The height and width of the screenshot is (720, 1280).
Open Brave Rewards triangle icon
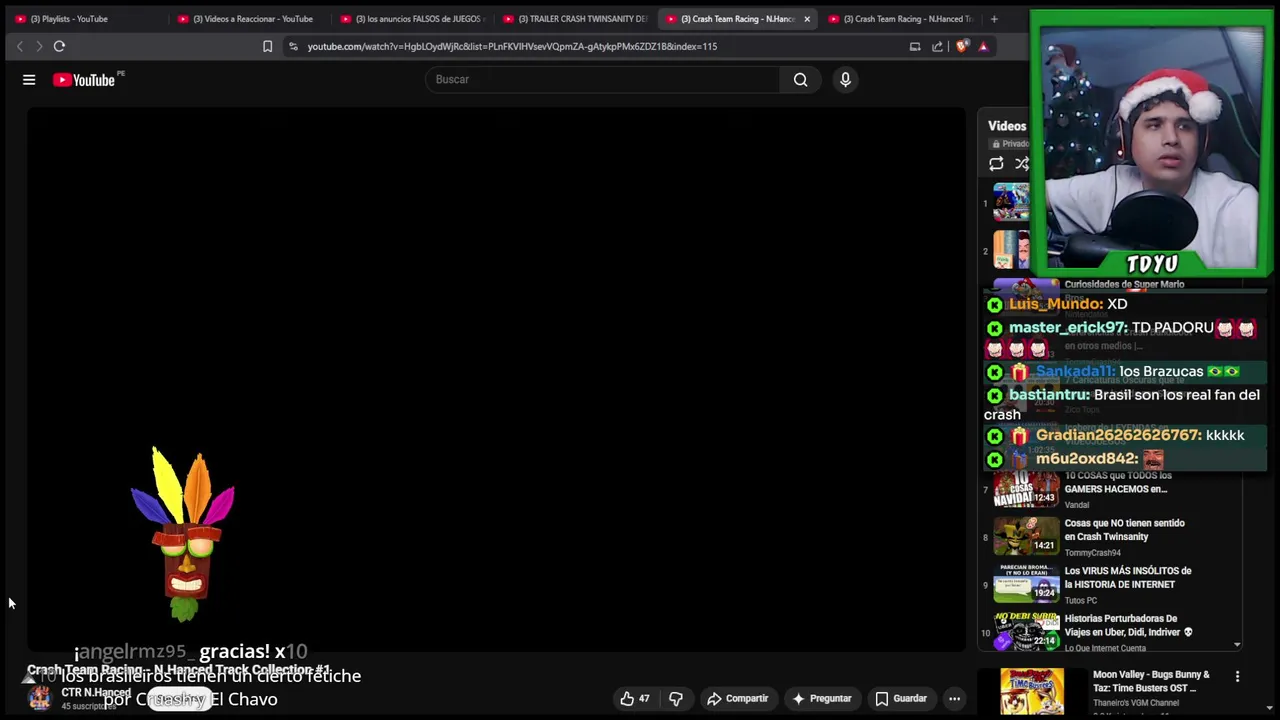pyautogui.click(x=983, y=46)
